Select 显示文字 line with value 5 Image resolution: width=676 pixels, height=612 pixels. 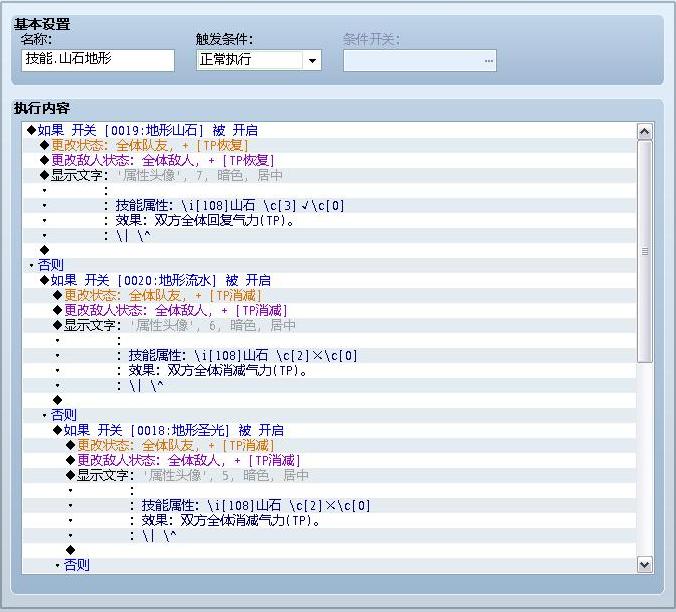click(329, 475)
